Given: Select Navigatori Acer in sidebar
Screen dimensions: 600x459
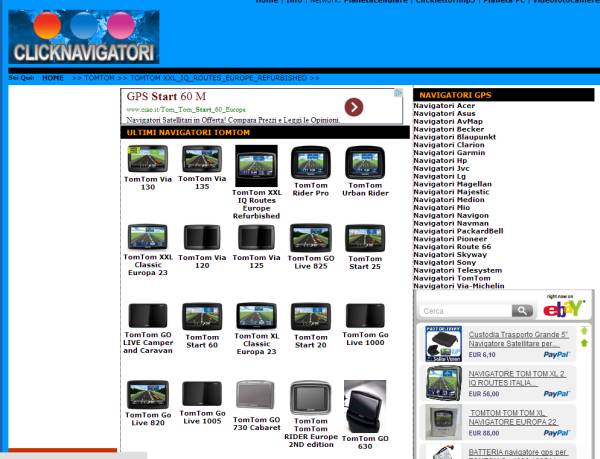Looking at the screenshot, I should [x=444, y=106].
